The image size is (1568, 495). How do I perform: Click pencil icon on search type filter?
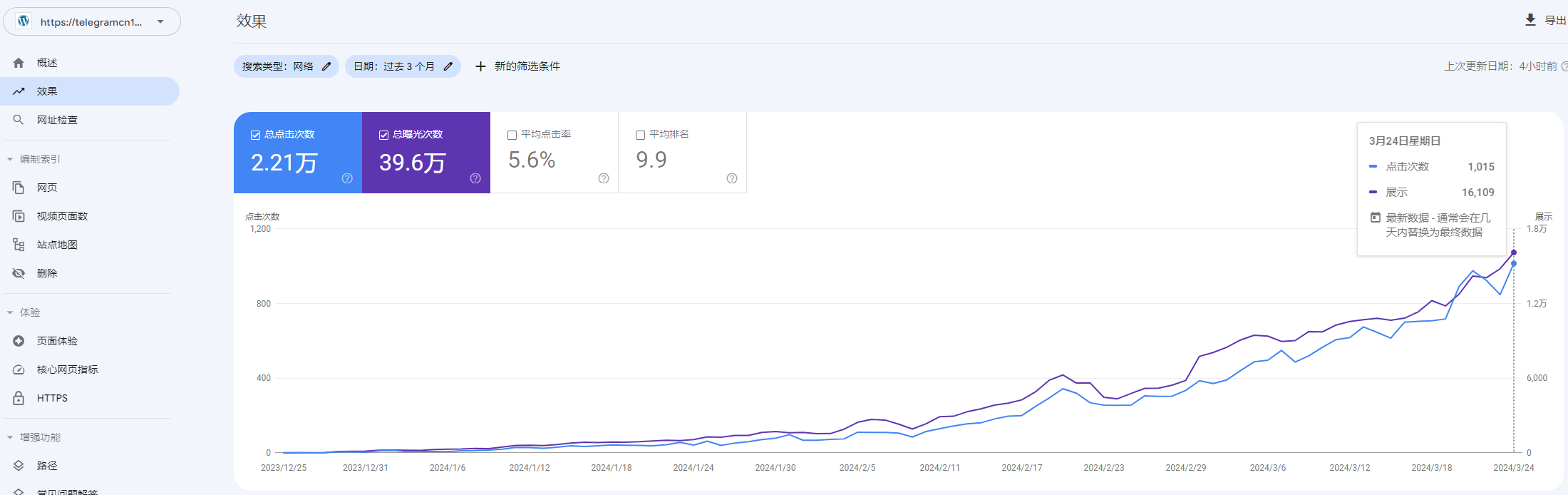click(326, 66)
